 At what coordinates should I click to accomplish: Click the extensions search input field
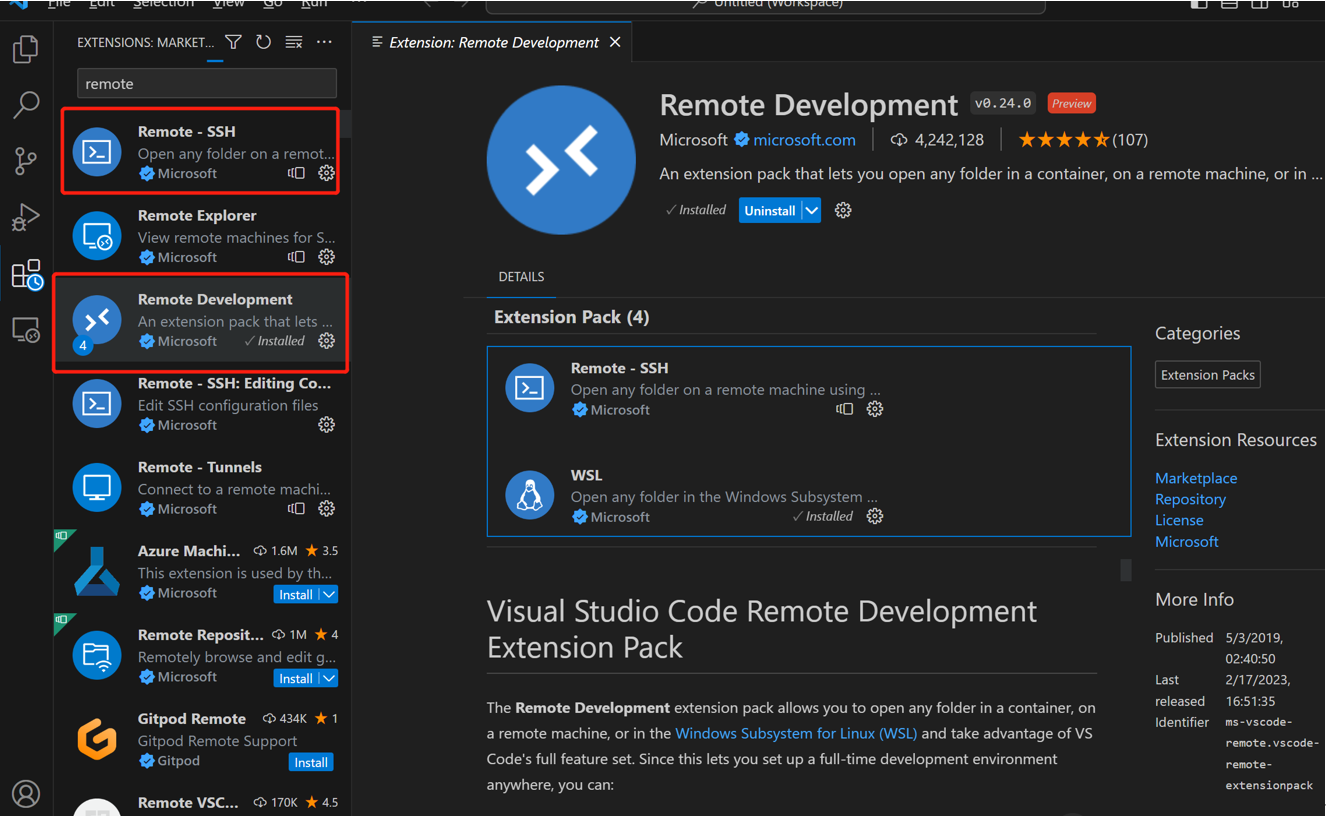[206, 84]
